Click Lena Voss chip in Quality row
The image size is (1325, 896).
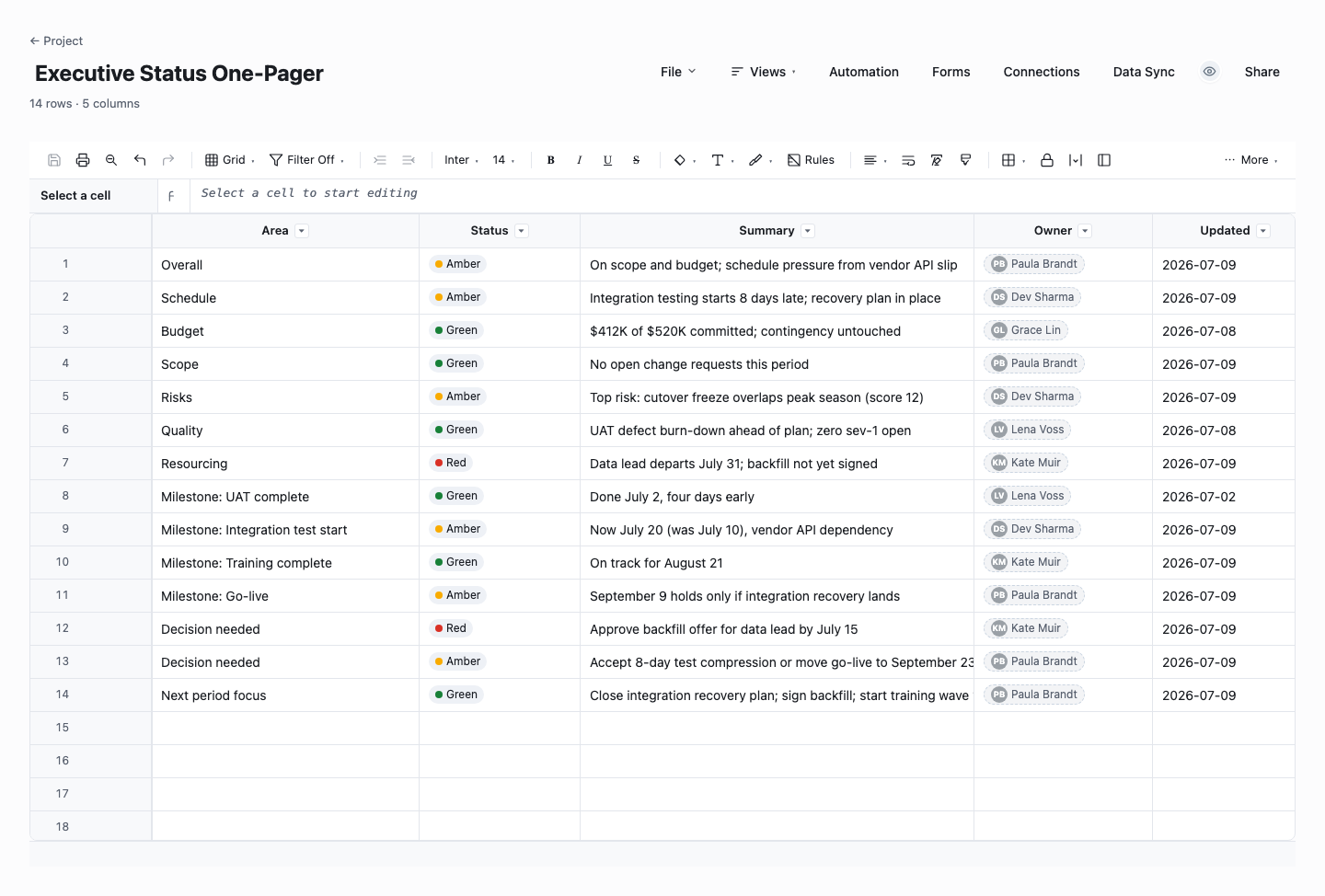click(x=1028, y=430)
